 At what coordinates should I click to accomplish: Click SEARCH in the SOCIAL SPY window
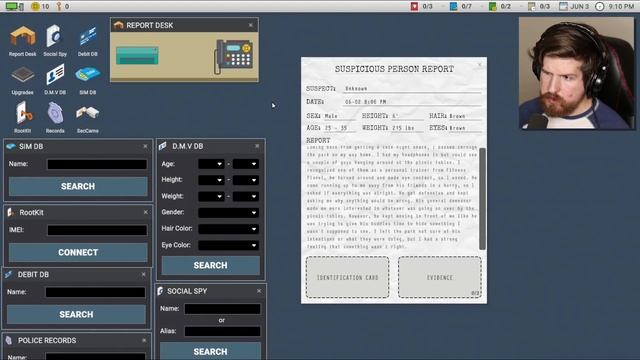[x=211, y=351]
